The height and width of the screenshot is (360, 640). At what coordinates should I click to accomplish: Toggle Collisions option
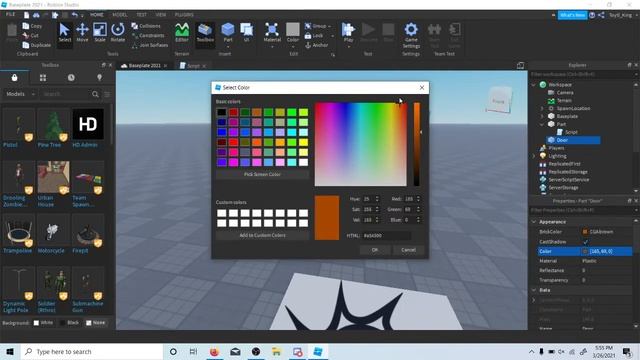tap(146, 26)
